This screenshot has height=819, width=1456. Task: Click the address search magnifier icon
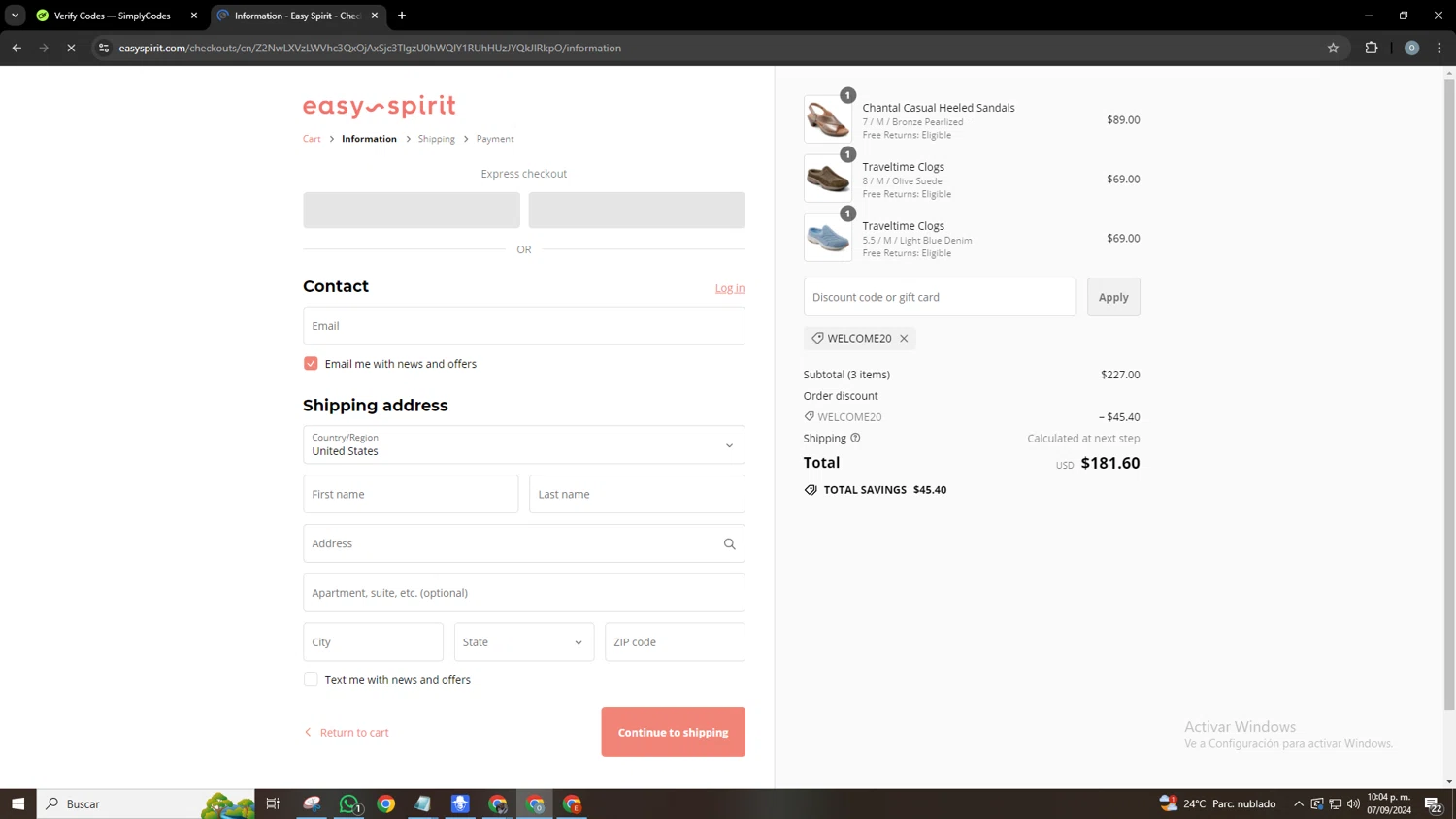730,543
